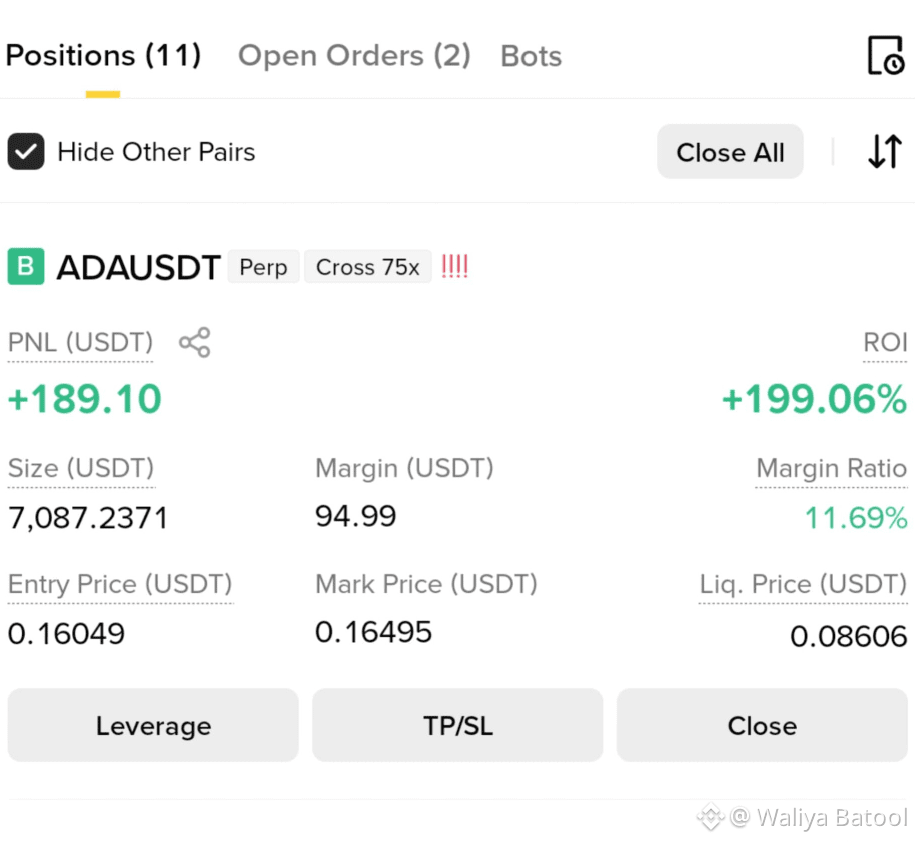The image size is (915, 842).
Task: Tap the Close All button
Action: coord(730,152)
